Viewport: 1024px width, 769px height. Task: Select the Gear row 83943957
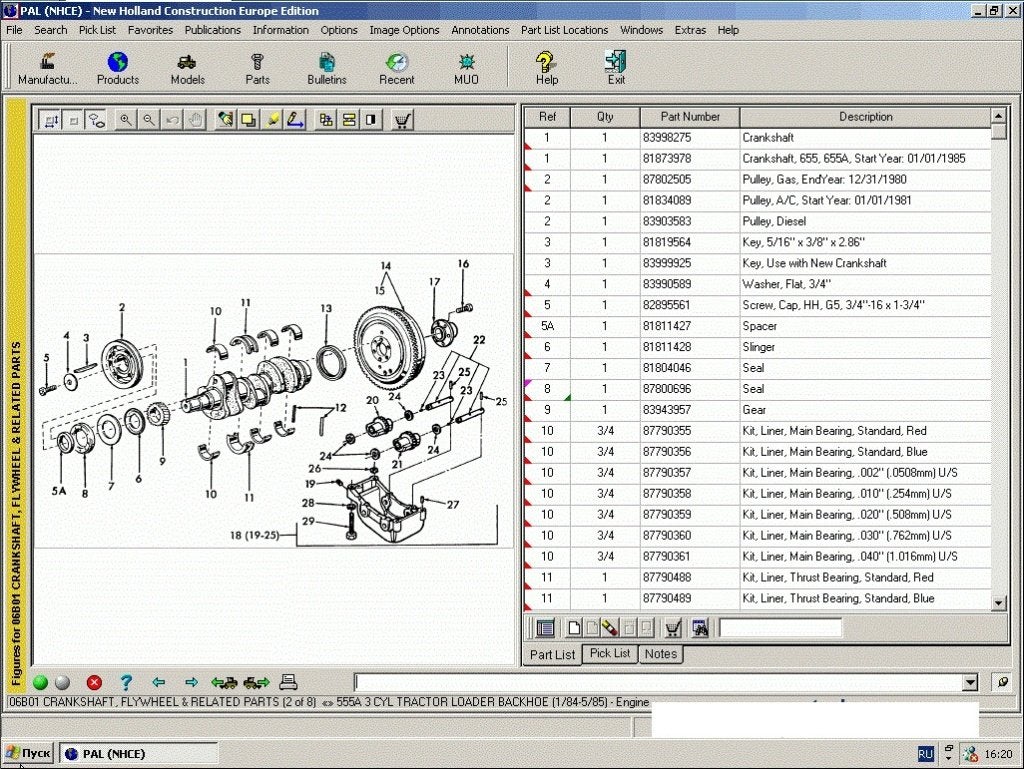[758, 410]
